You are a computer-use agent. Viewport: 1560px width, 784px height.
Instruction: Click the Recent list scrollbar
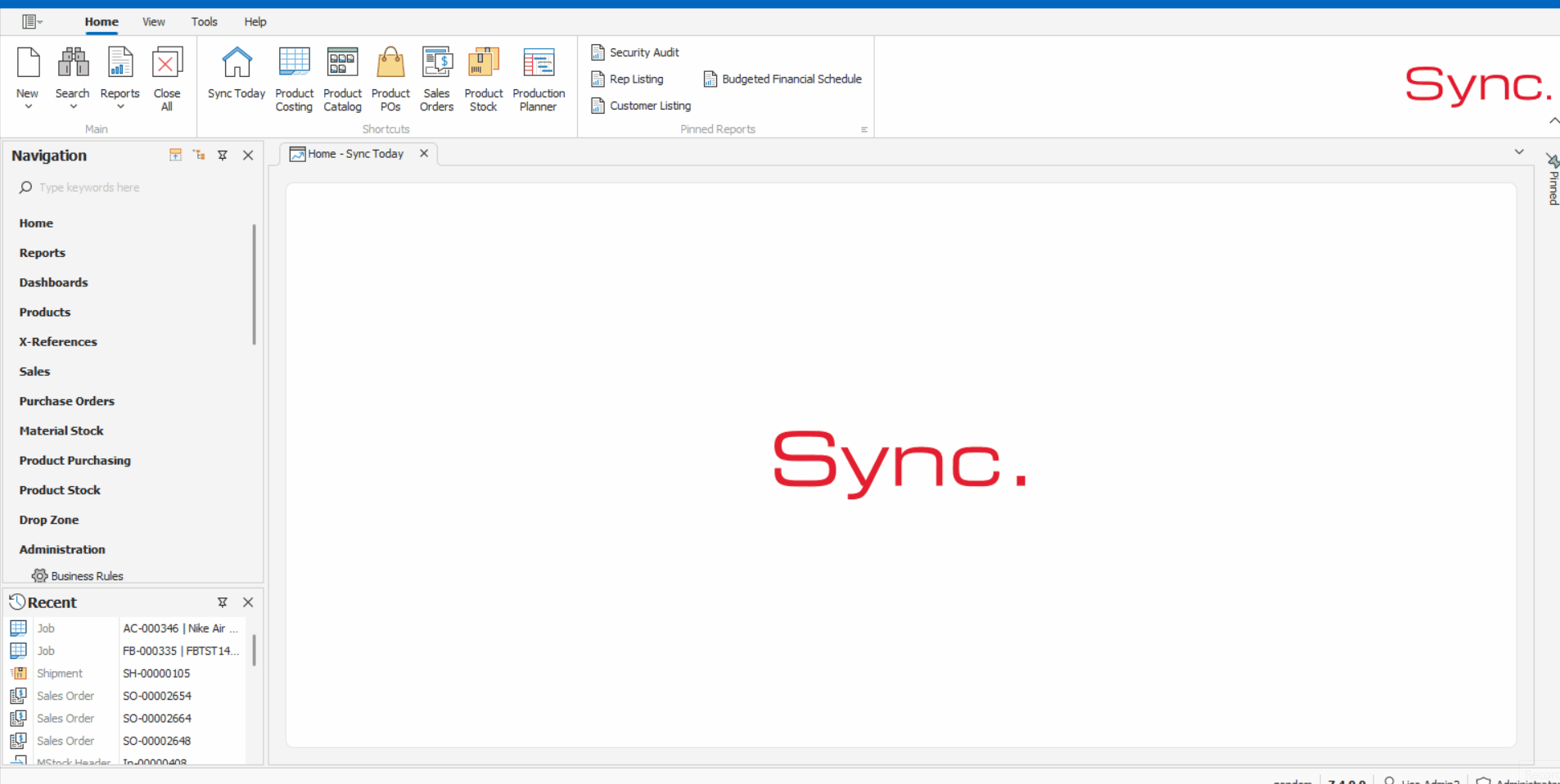point(255,651)
